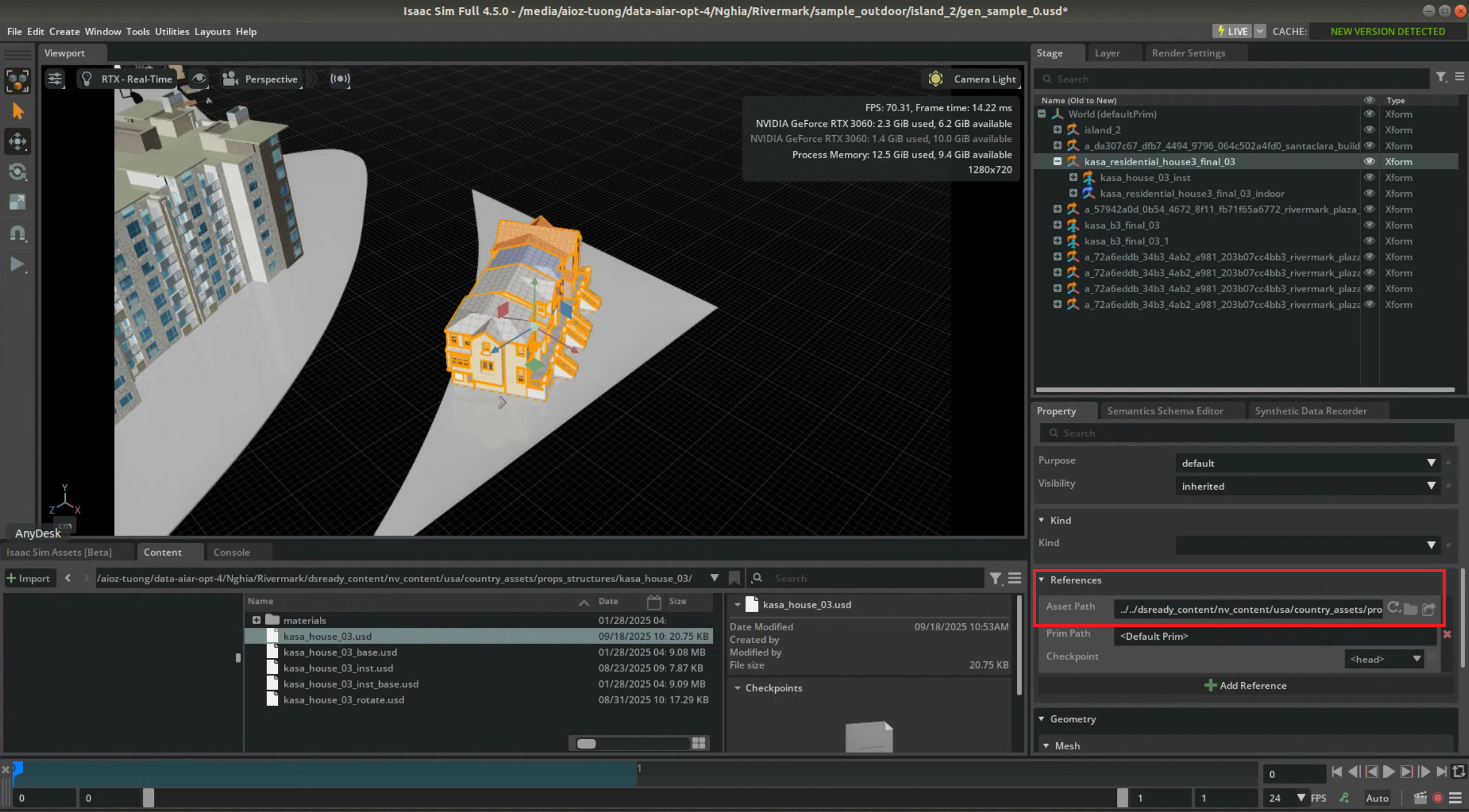Viewport: 1469px width, 812px height.
Task: Select the Move tool in left toolbar
Action: 17,141
